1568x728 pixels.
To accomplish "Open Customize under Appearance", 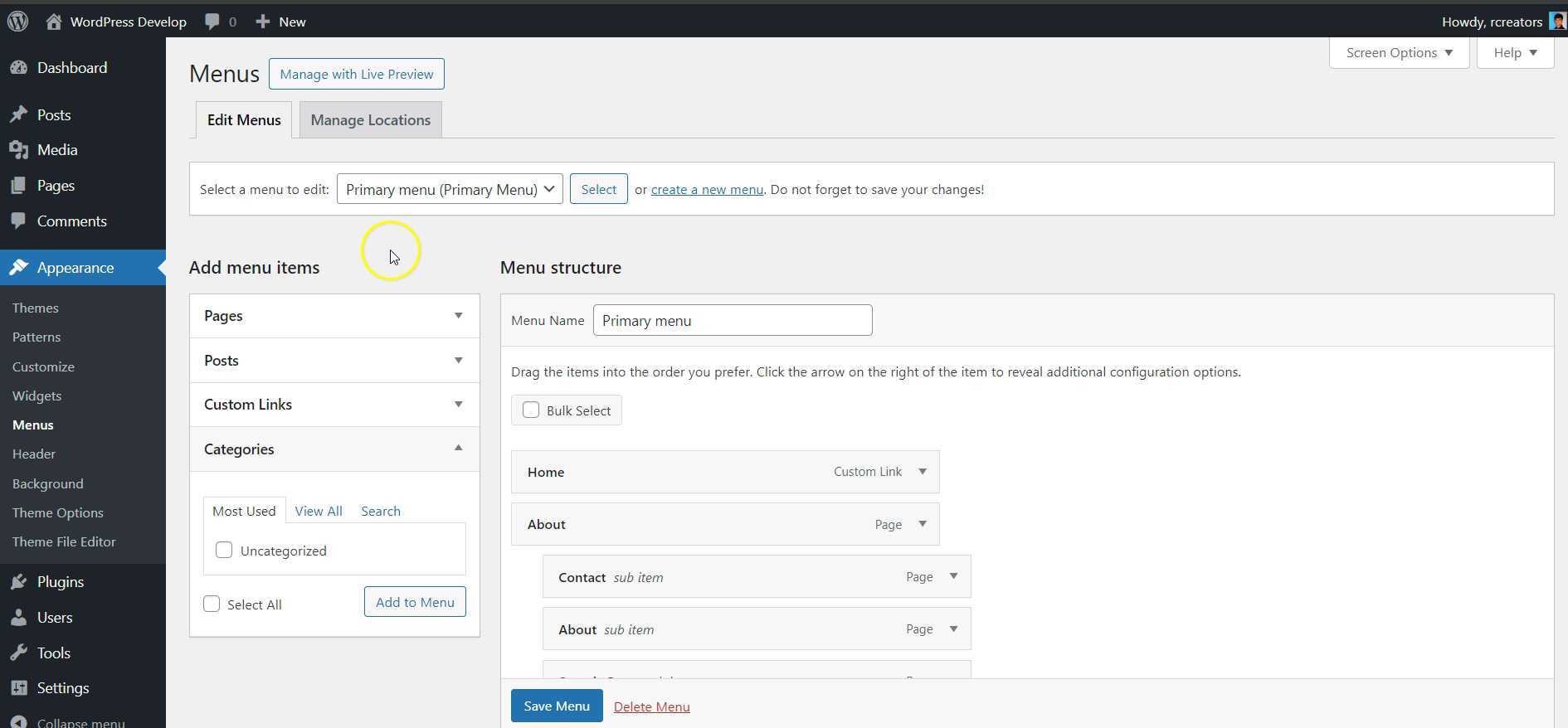I will pos(43,366).
